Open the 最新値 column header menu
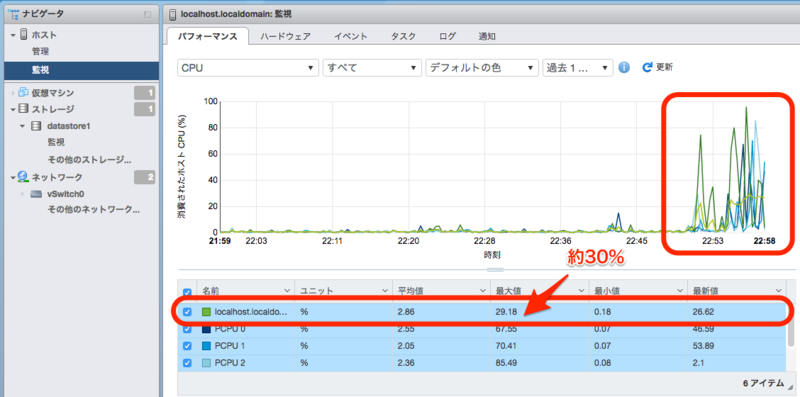This screenshot has height=397, width=800. (x=779, y=291)
